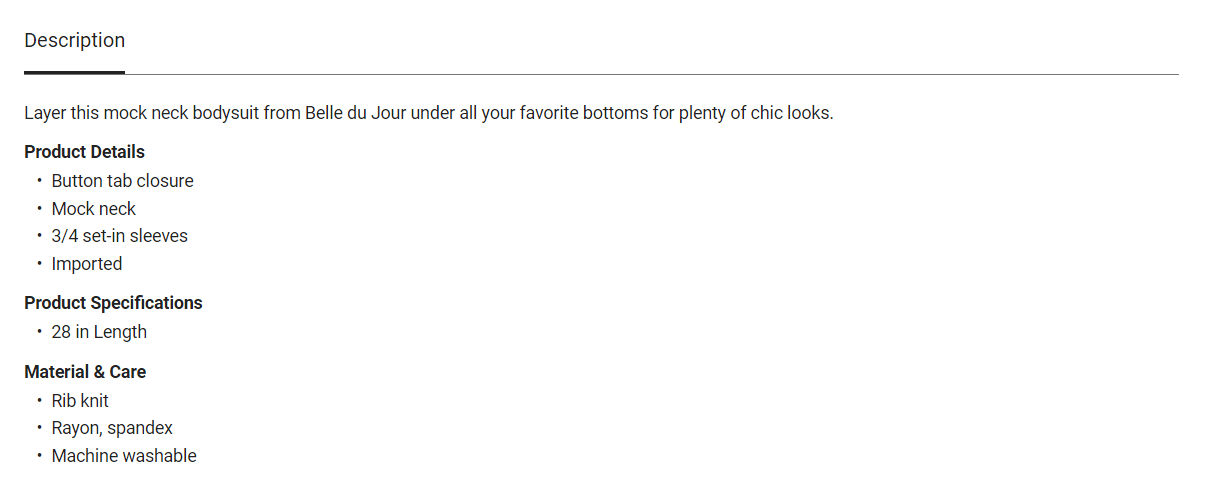
Task: Click the "Rib knit" list item
Action: tap(80, 401)
